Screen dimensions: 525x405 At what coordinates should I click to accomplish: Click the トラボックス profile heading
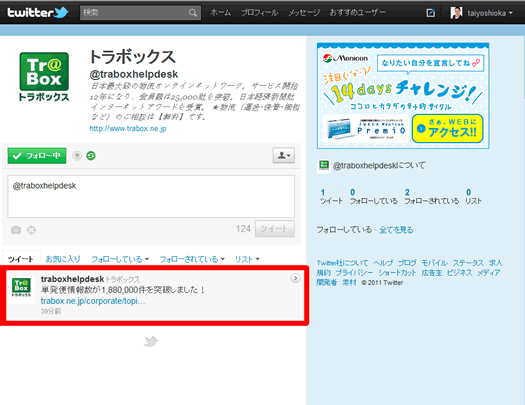133,57
